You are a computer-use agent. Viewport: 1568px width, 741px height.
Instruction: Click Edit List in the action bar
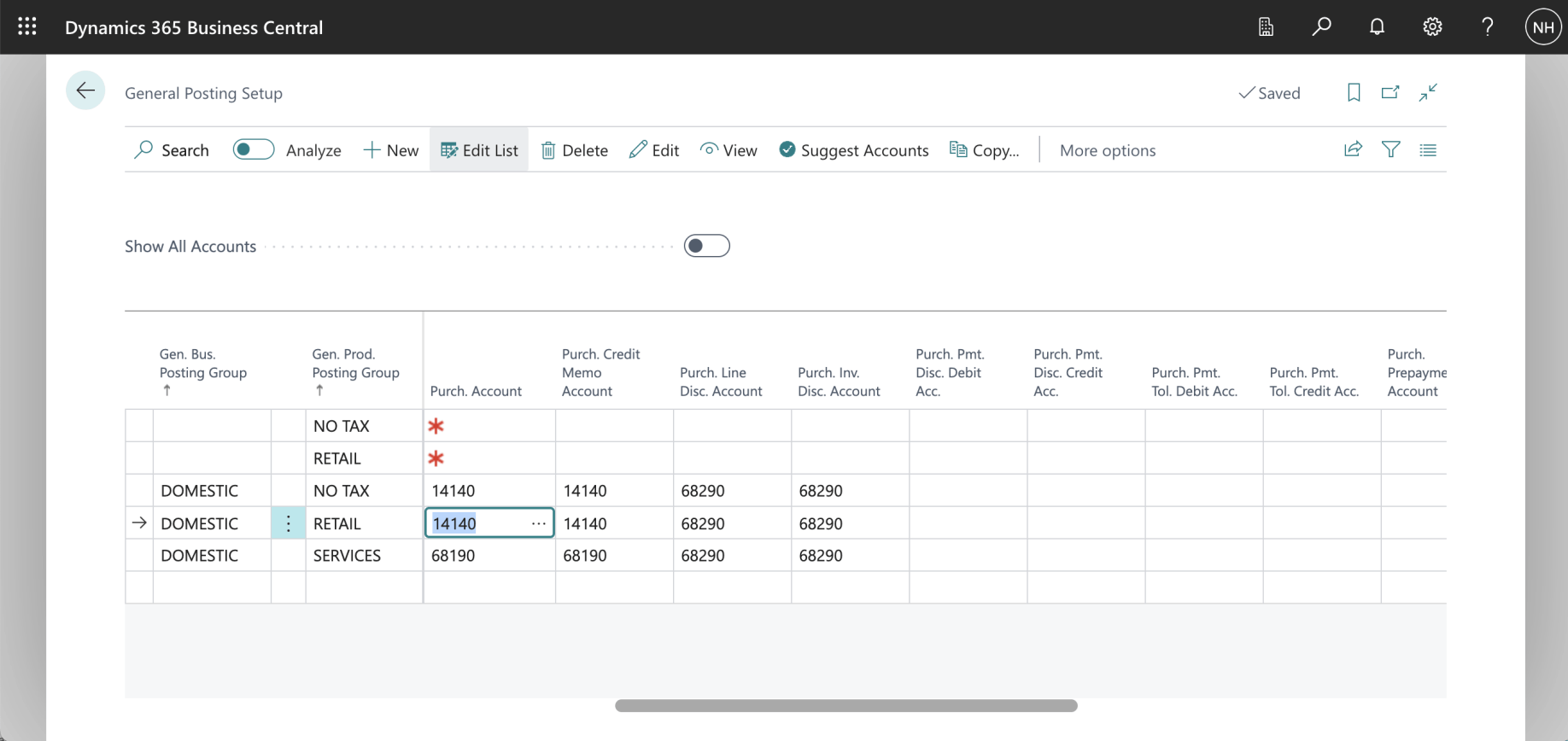479,150
